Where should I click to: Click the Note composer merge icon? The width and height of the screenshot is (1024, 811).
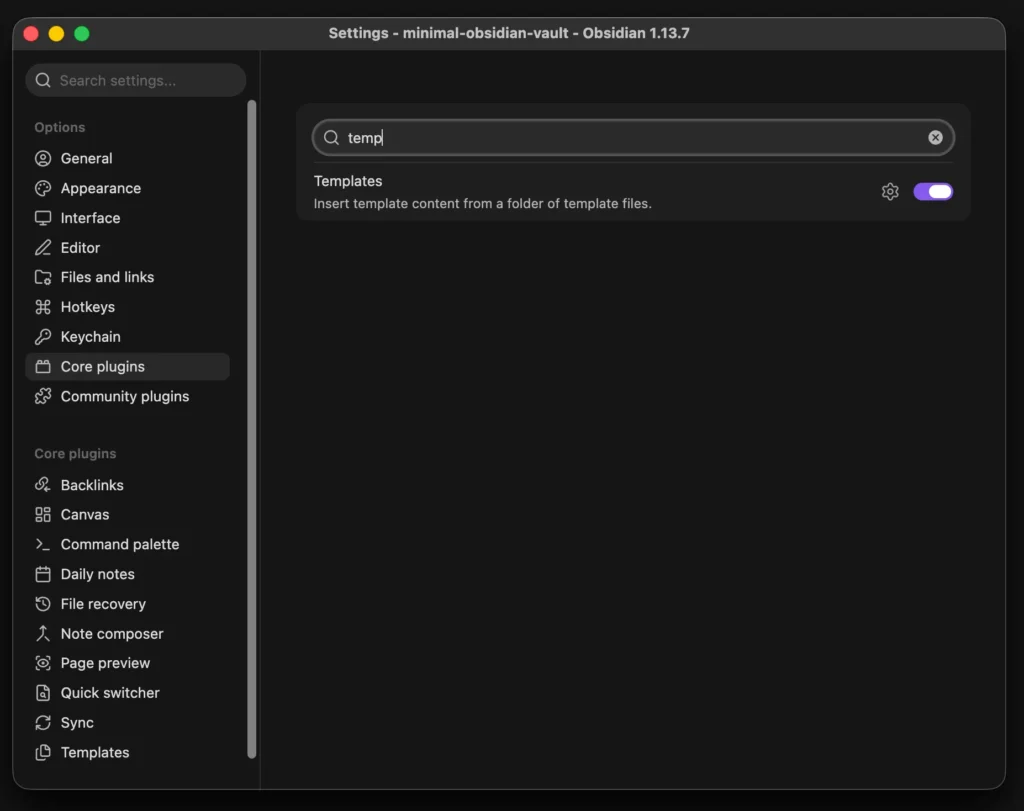click(x=43, y=633)
